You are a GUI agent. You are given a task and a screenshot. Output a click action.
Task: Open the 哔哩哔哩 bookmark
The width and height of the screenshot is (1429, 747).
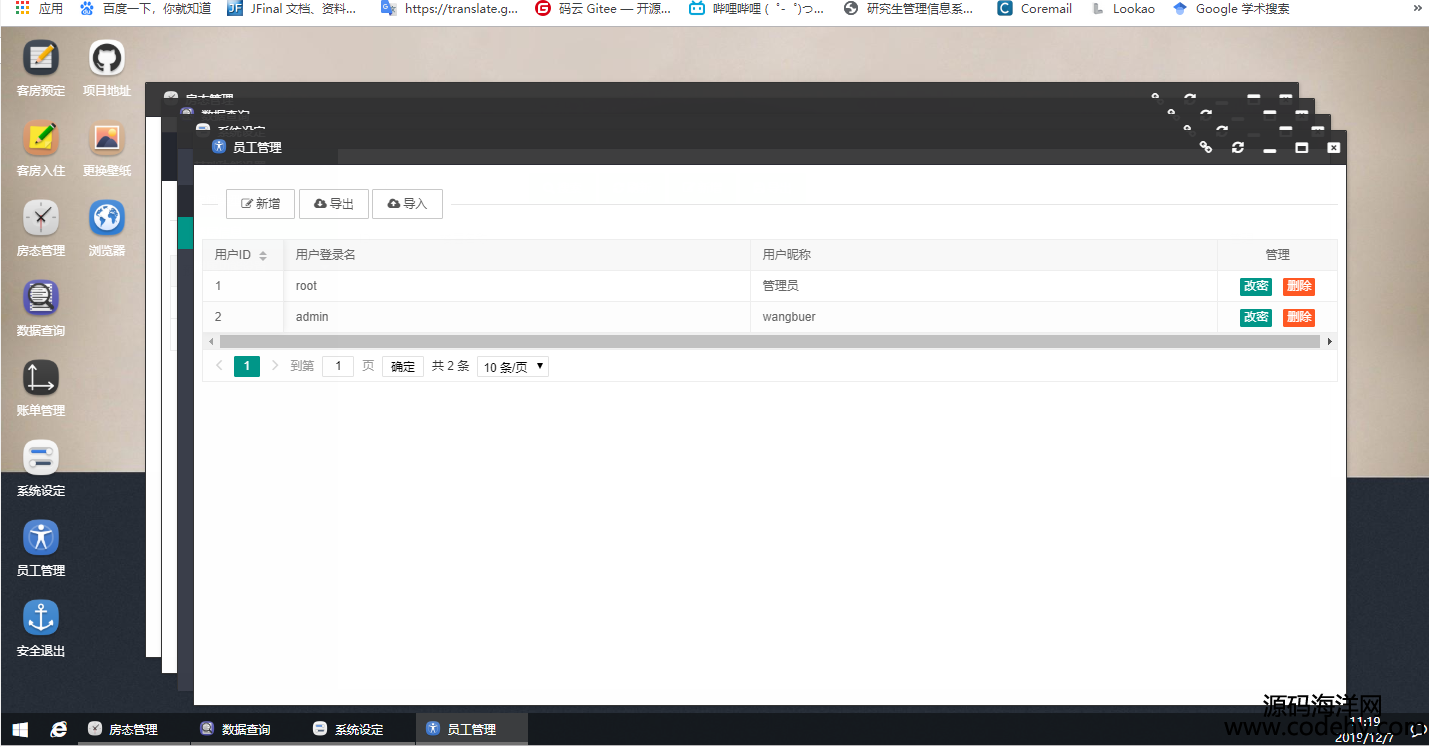coord(757,8)
